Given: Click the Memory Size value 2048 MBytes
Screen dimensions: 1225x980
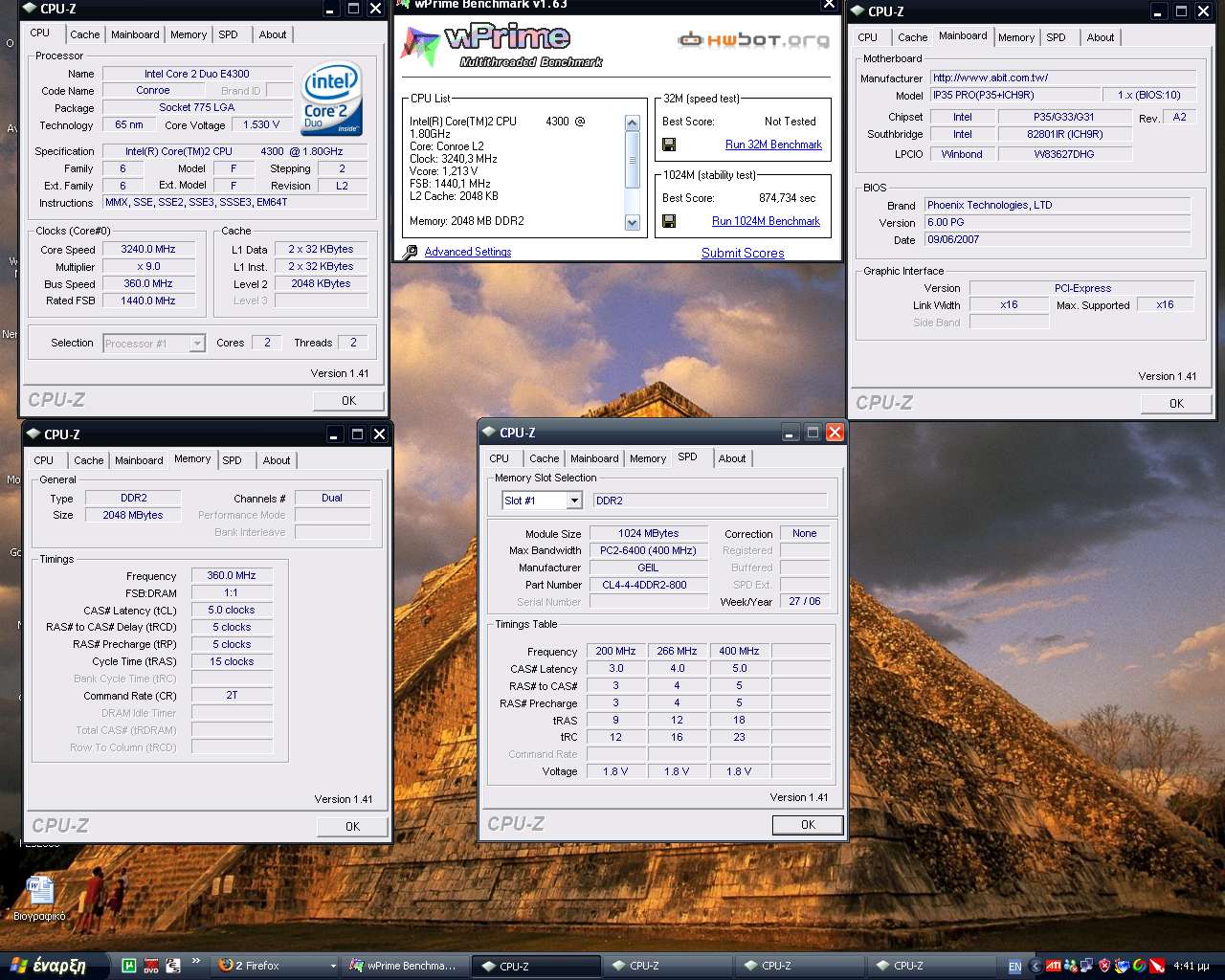Looking at the screenshot, I should point(133,515).
